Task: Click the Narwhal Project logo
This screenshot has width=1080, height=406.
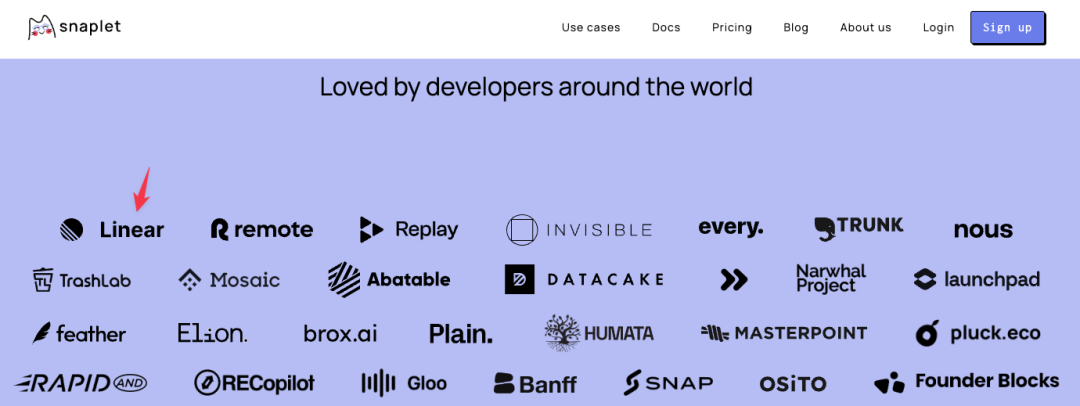Action: click(831, 278)
